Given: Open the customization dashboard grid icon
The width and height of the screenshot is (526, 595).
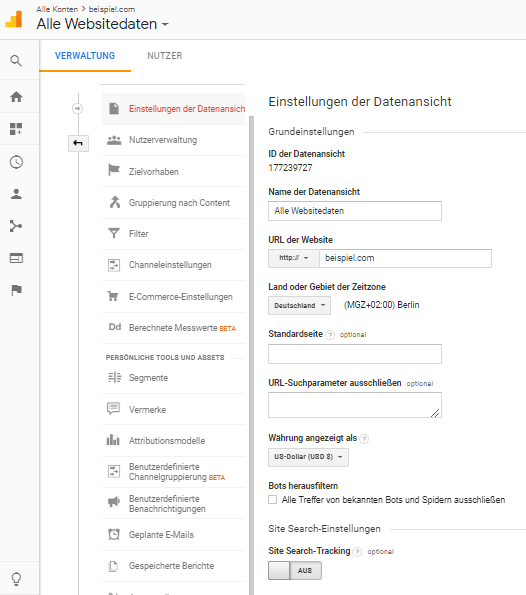Looking at the screenshot, I should tap(16, 129).
